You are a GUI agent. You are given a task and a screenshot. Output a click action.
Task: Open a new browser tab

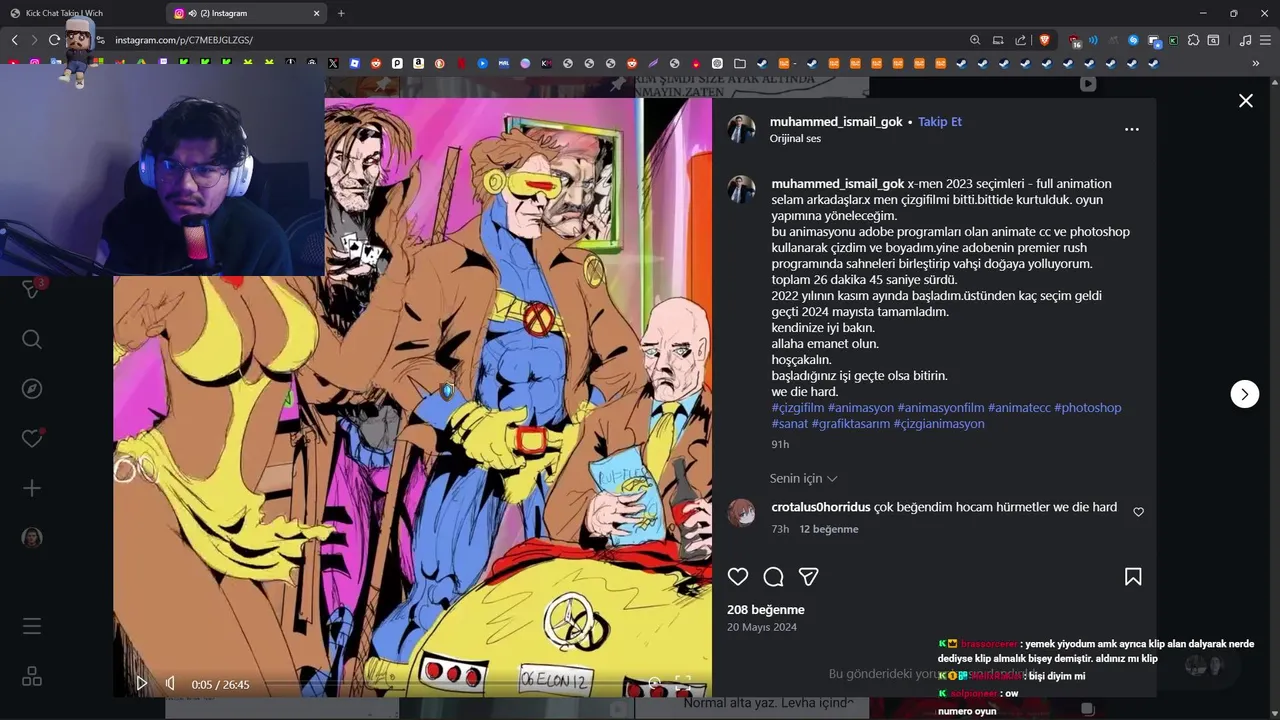pos(341,13)
